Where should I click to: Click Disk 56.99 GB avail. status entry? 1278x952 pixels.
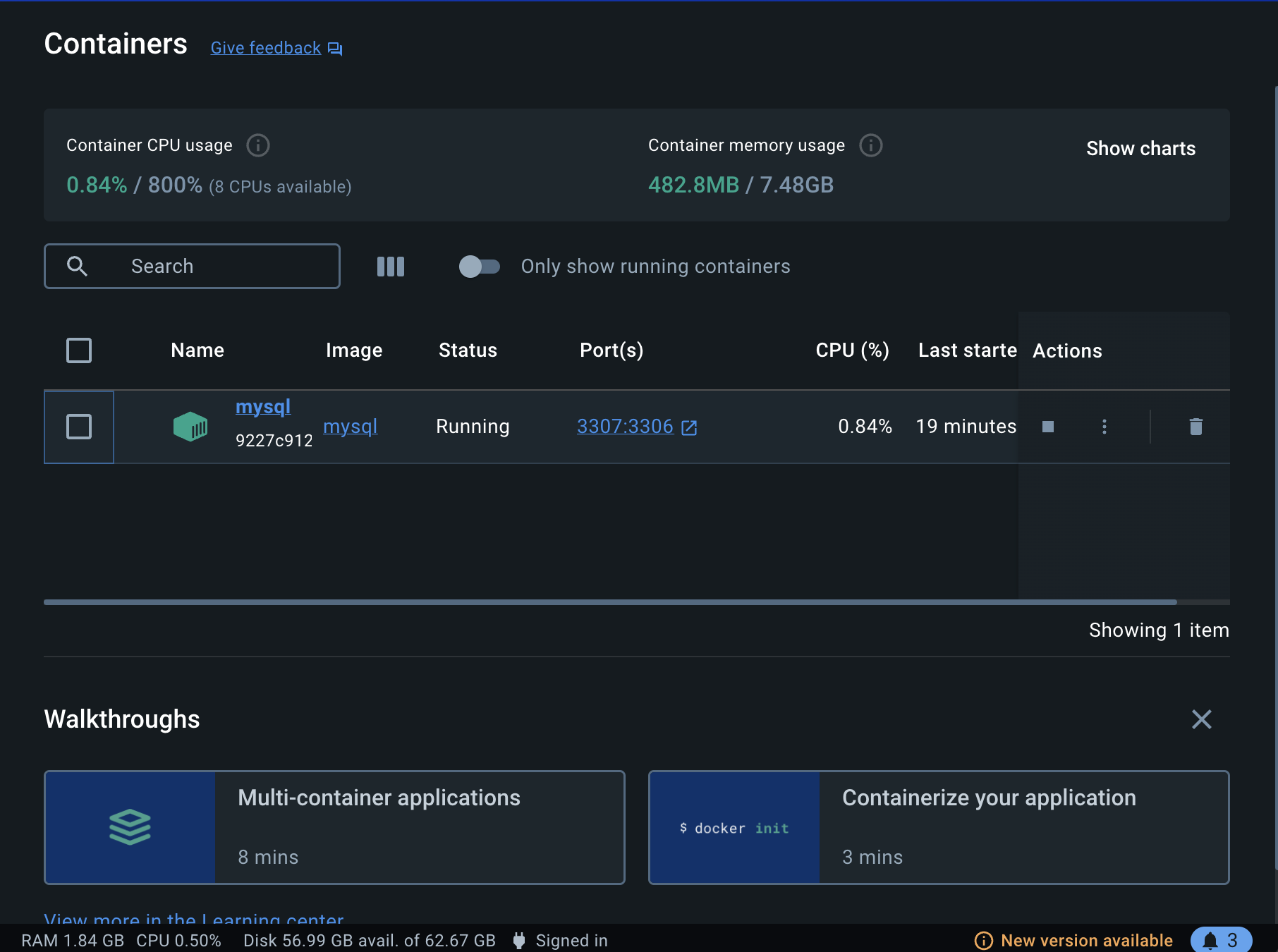pyautogui.click(x=370, y=941)
